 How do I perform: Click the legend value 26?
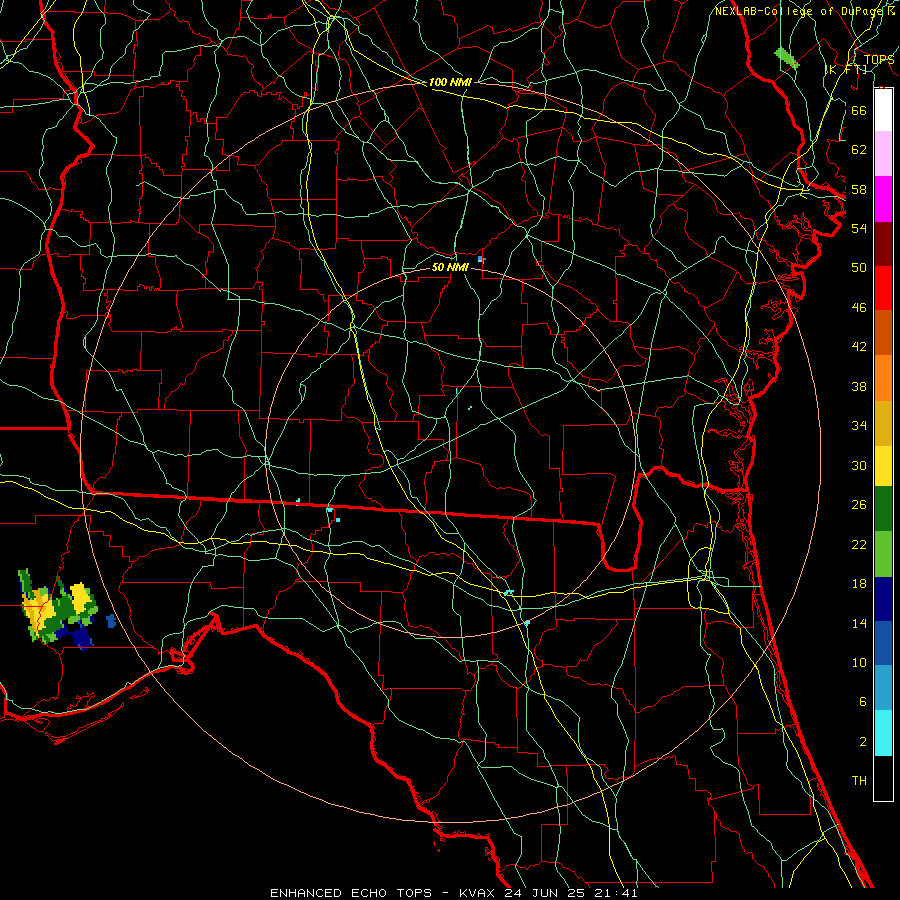pos(859,505)
